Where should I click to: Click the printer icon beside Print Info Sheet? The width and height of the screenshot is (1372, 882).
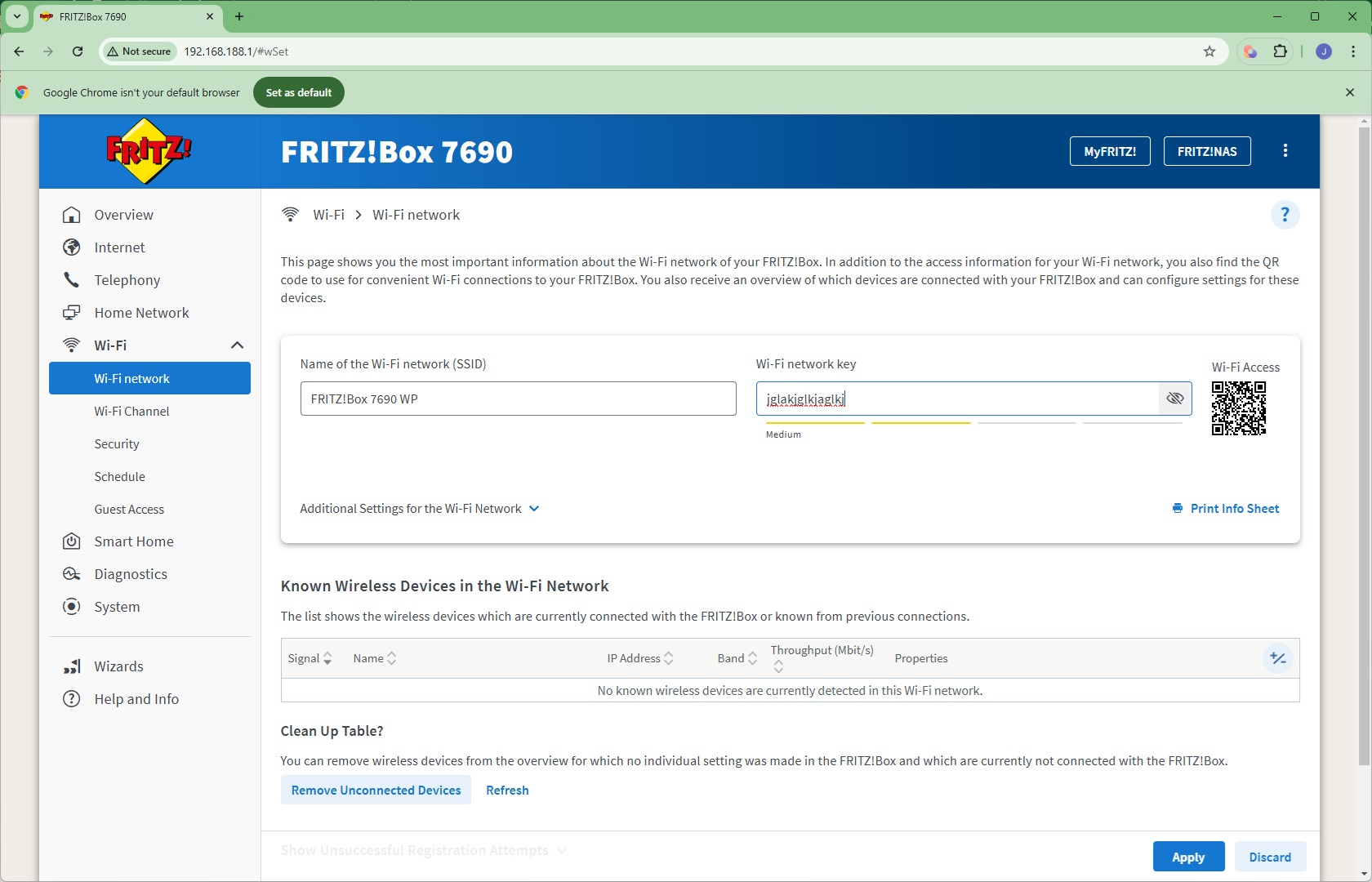click(1178, 508)
